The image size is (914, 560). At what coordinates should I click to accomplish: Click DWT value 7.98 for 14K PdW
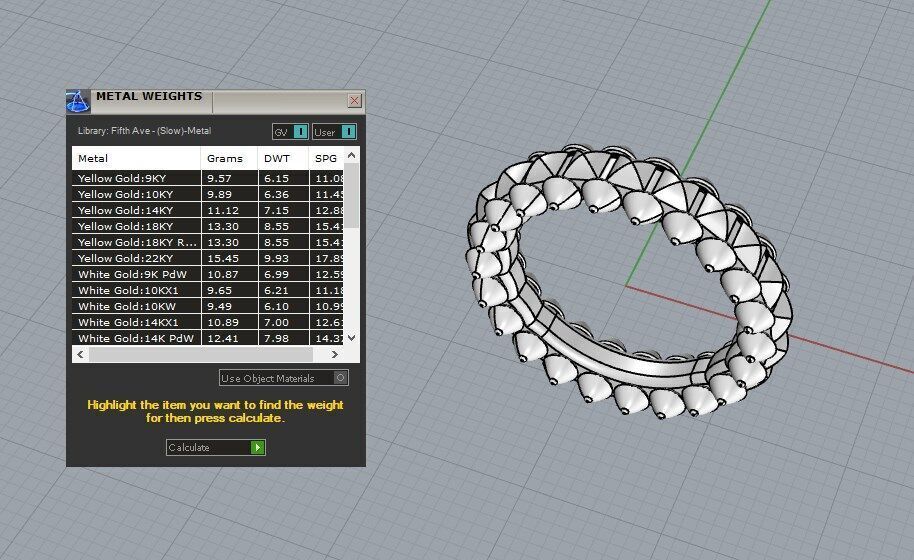point(276,338)
